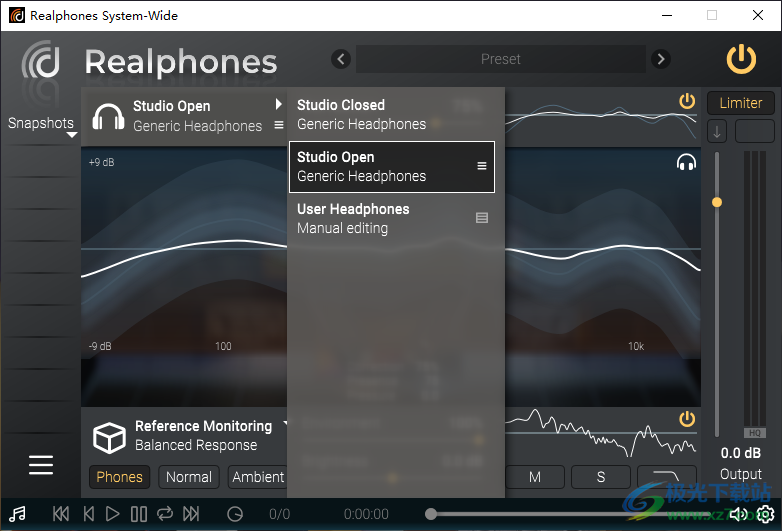Select highlighted Studio Open list entry

point(392,167)
